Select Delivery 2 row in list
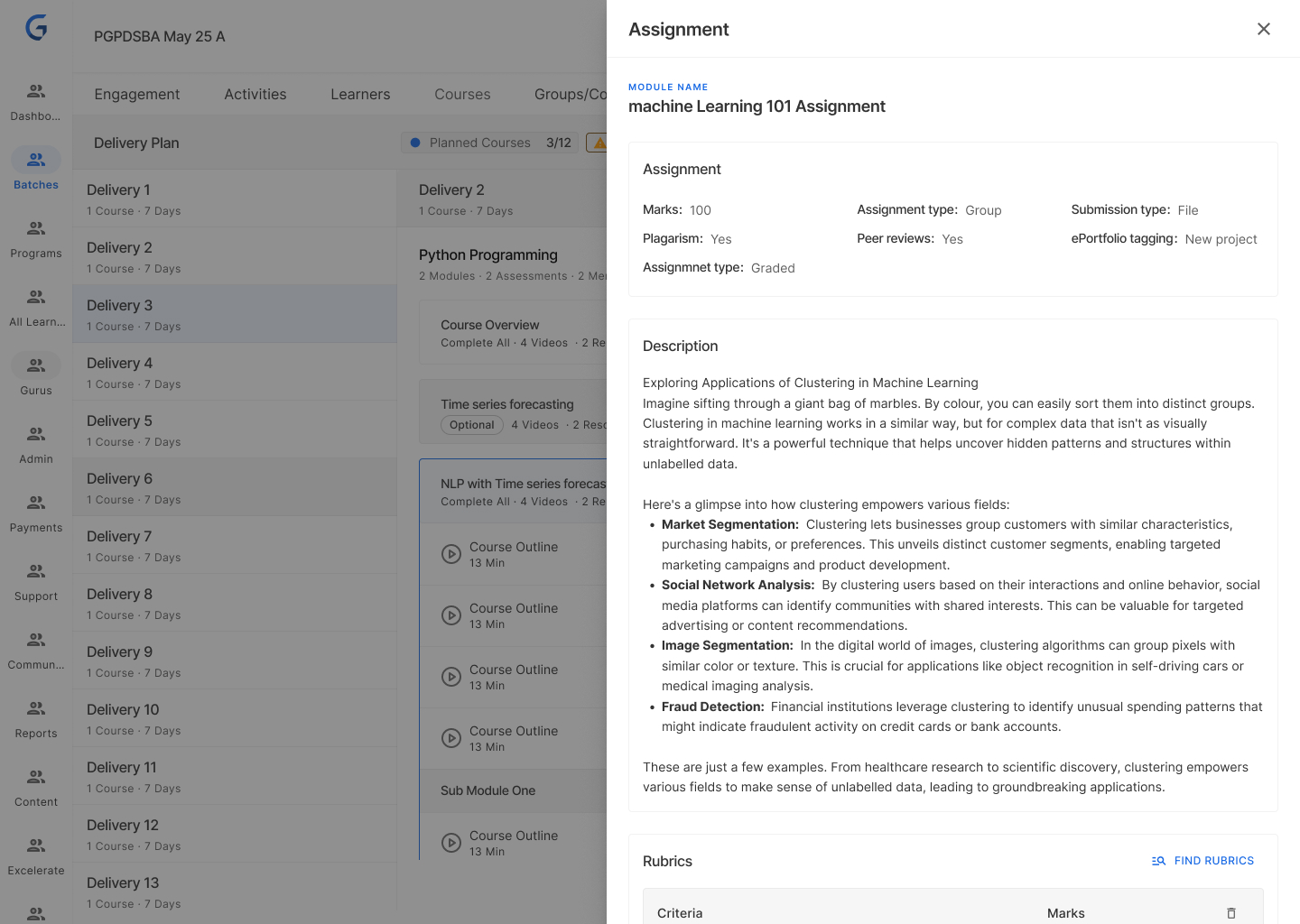This screenshot has width=1300, height=924. point(235,256)
